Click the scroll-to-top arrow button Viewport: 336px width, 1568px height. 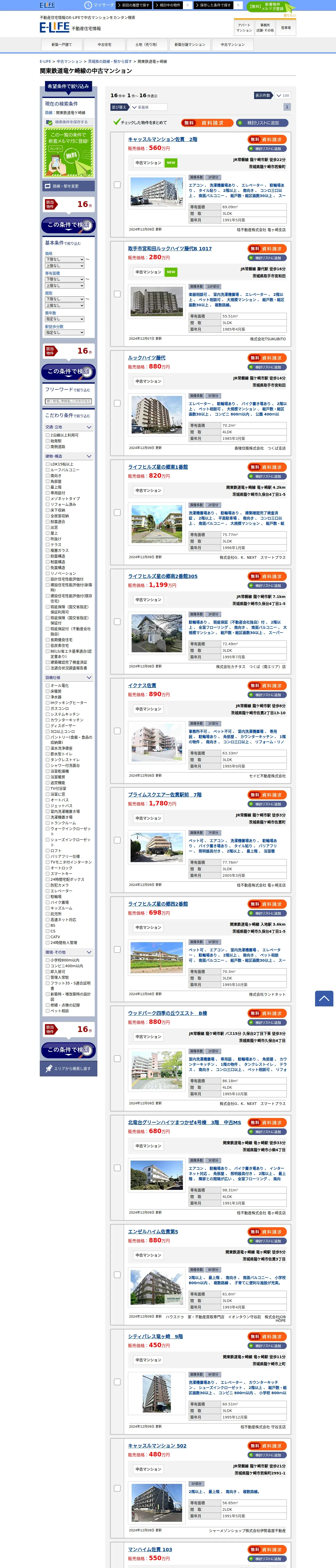(x=324, y=998)
